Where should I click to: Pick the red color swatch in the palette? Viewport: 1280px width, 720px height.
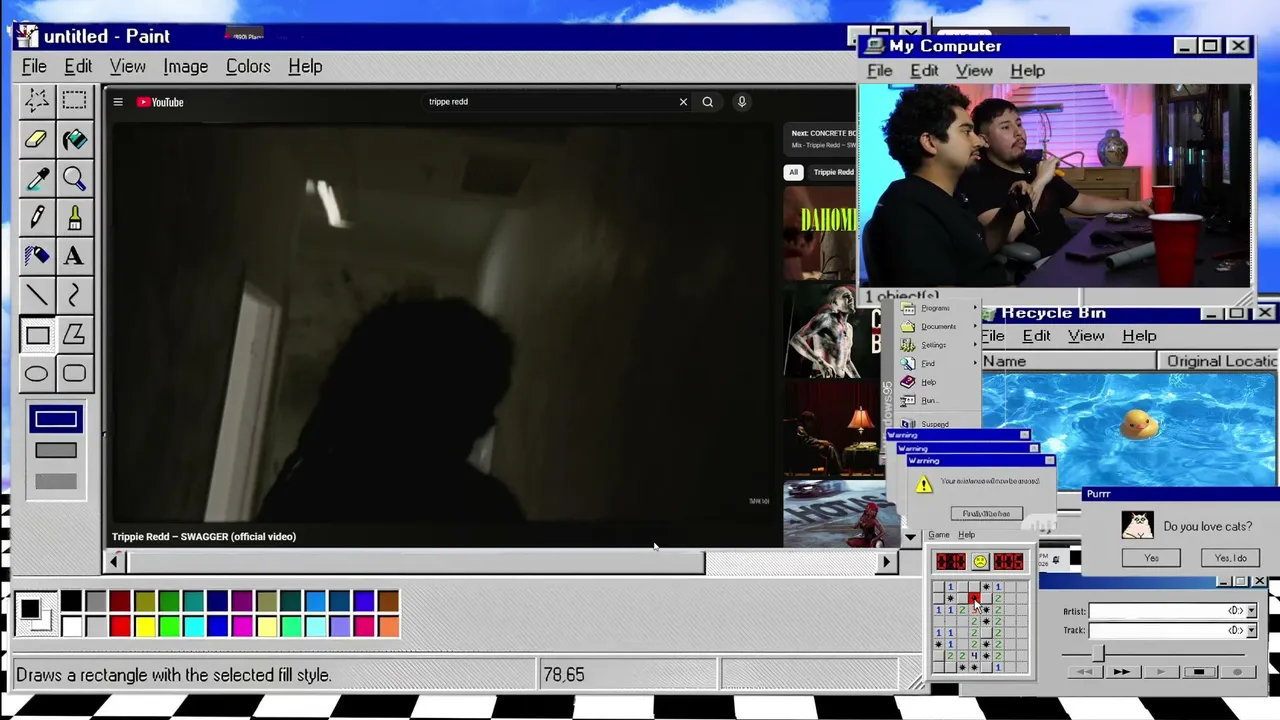(120, 627)
